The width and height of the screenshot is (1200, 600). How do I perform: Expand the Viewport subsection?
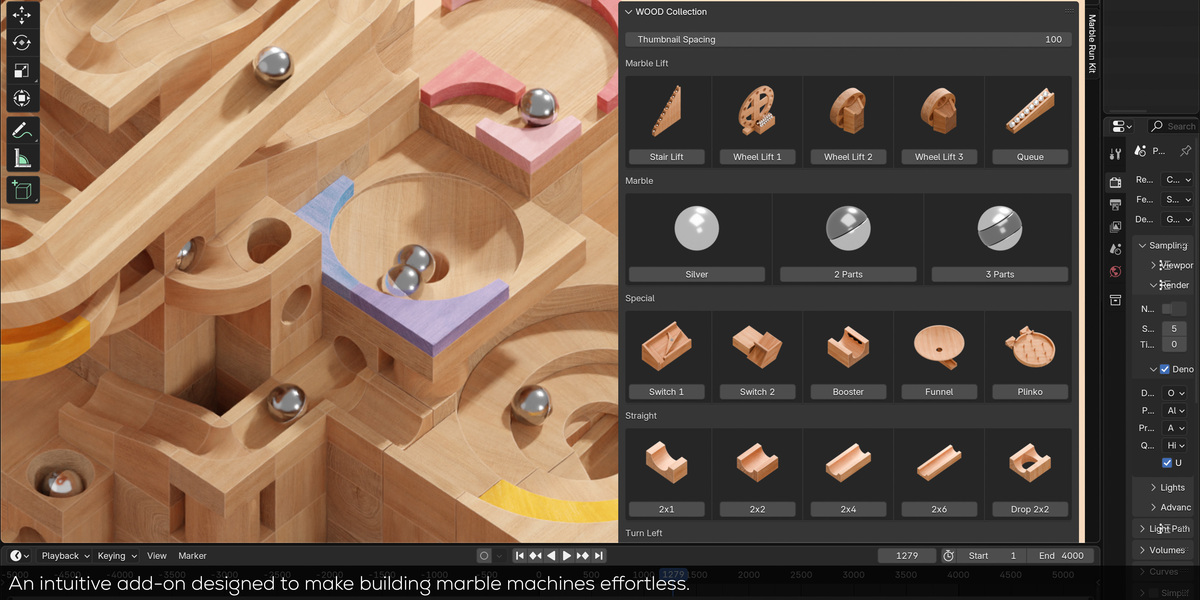click(1153, 265)
